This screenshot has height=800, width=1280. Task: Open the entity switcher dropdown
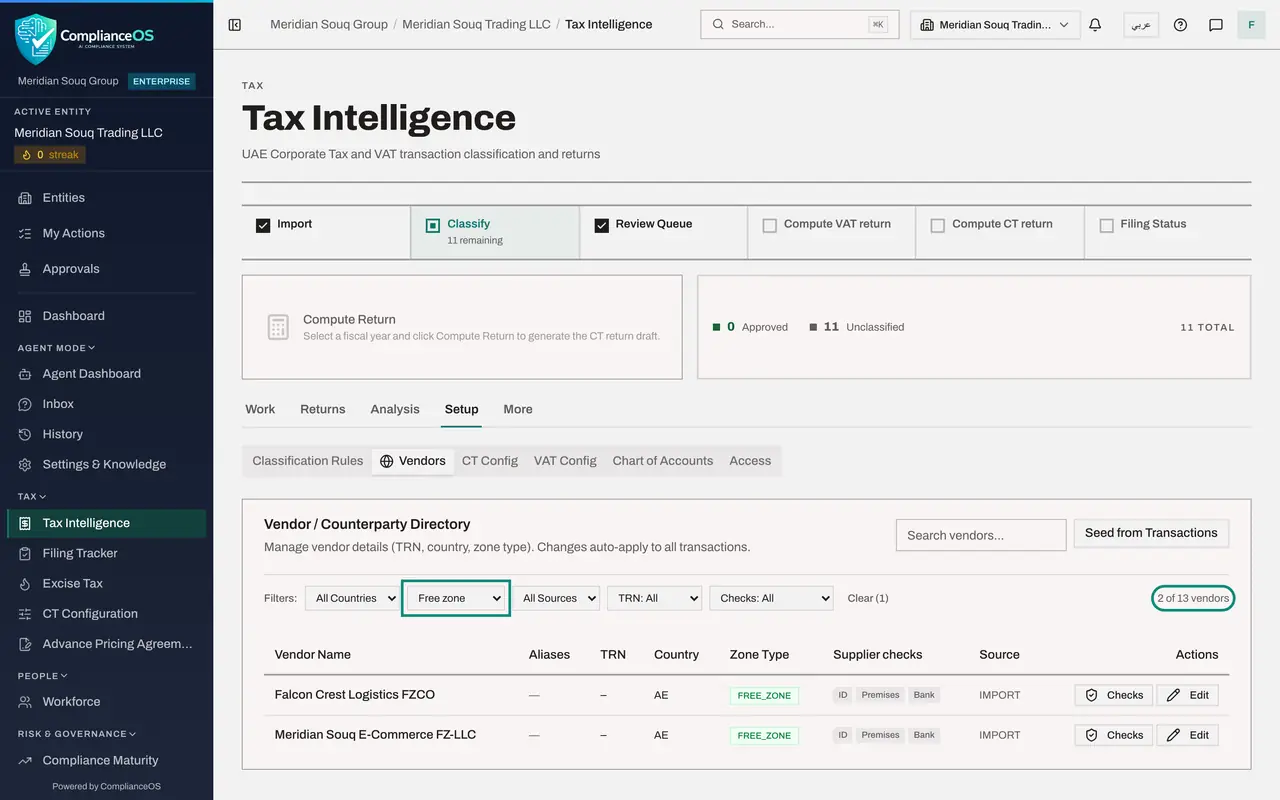click(995, 25)
